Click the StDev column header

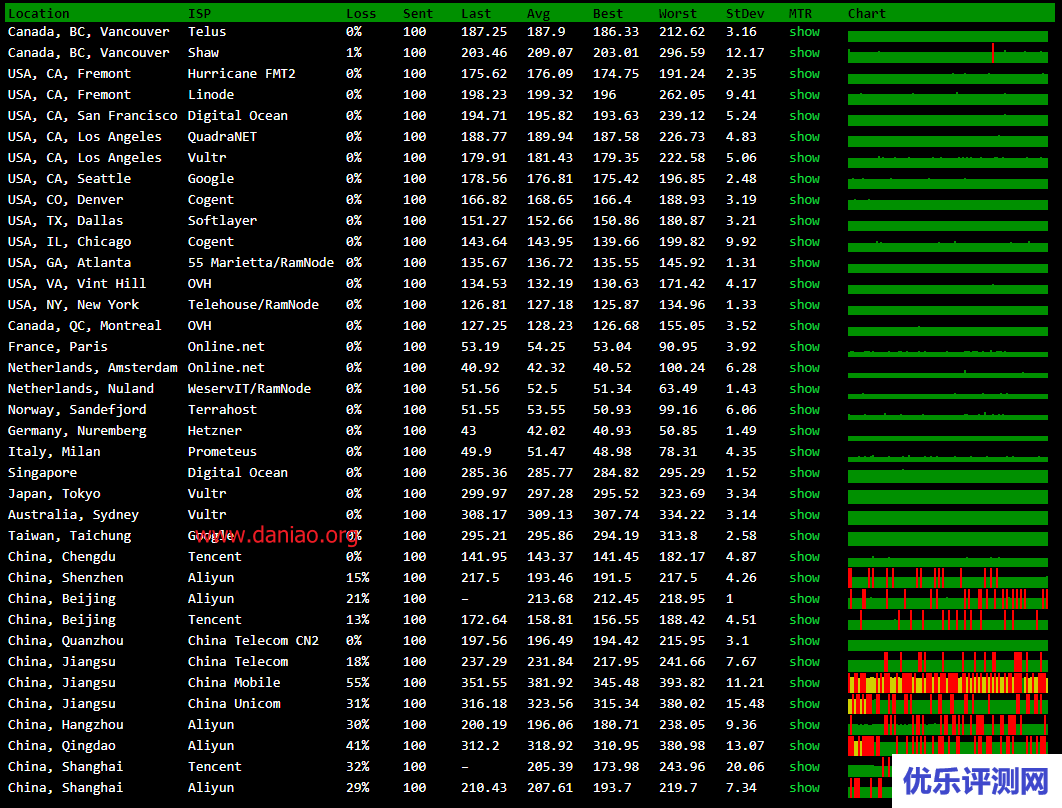tap(745, 14)
